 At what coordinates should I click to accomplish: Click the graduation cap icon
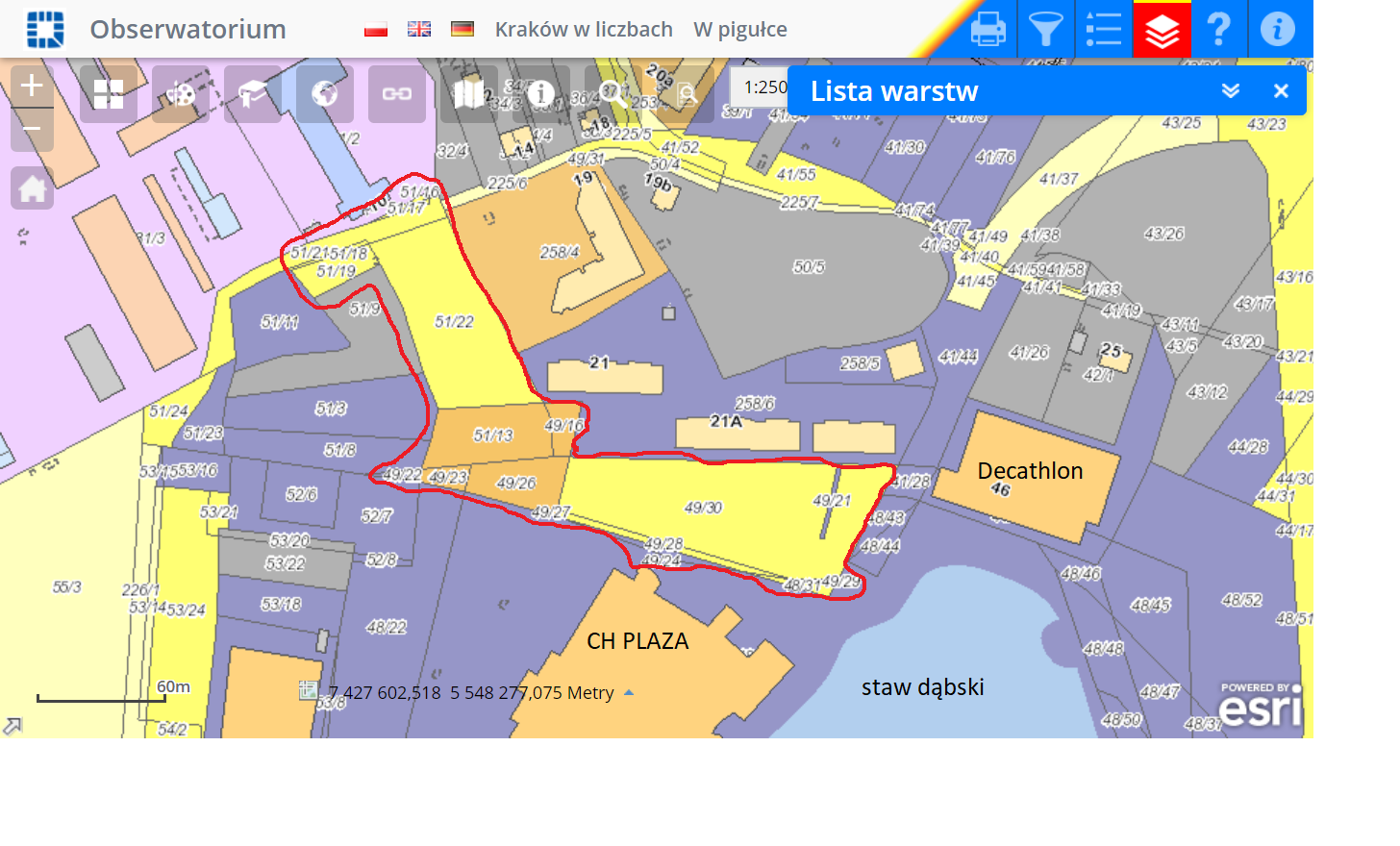[x=253, y=94]
